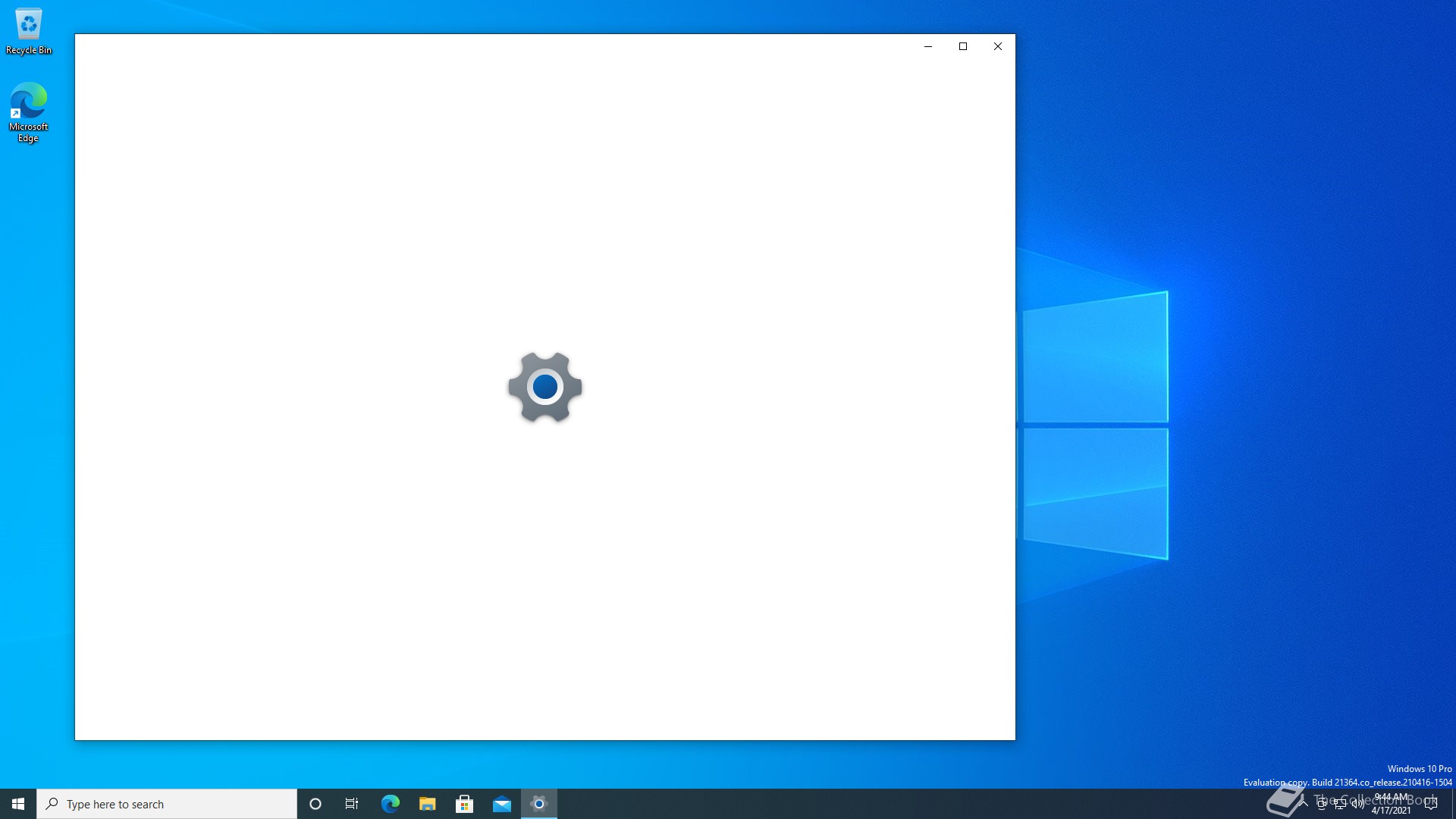This screenshot has height=819, width=1456.
Task: Open the Action Center notifications icon
Action: (x=1431, y=804)
